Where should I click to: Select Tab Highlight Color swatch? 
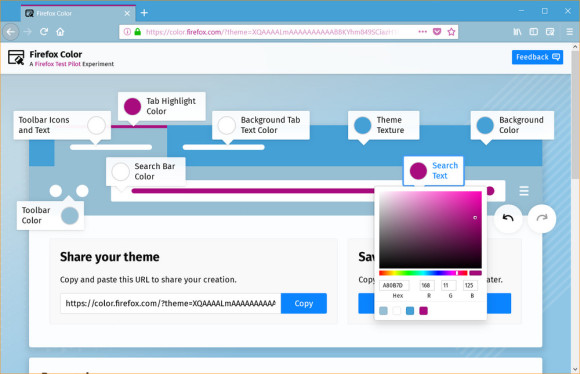tap(132, 107)
